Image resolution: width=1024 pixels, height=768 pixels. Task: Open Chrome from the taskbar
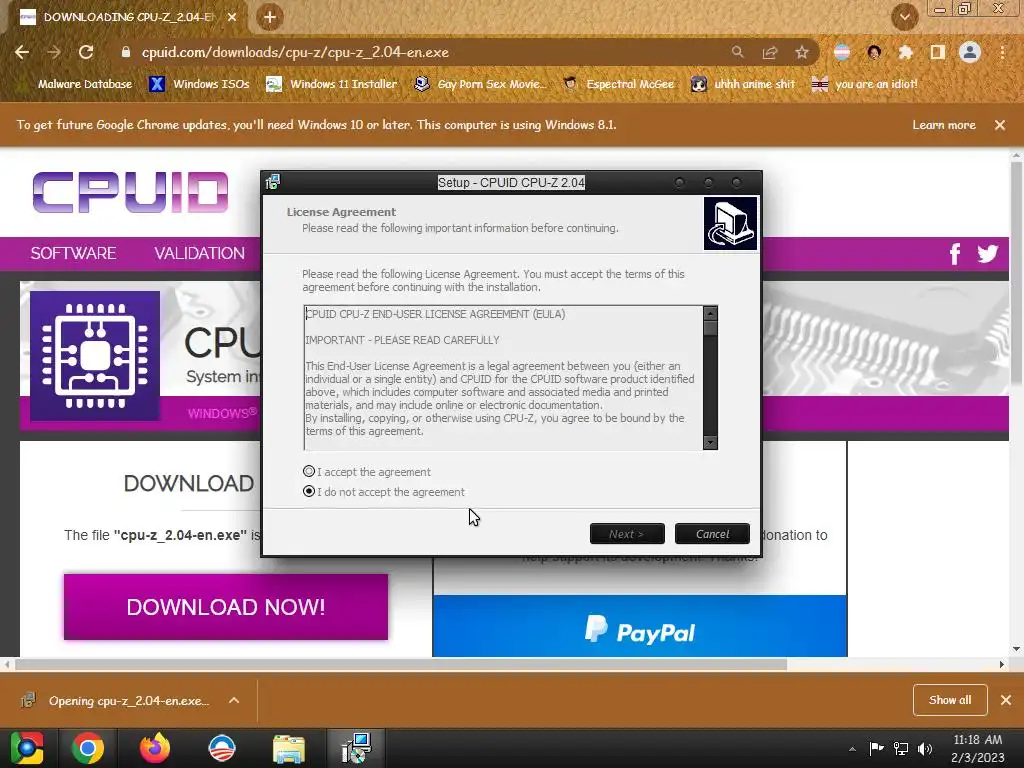[x=88, y=748]
